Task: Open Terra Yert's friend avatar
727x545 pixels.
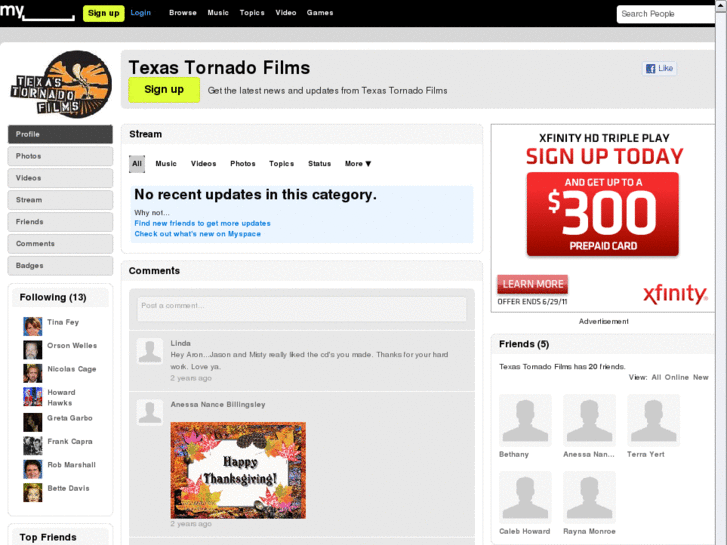Action: [653, 420]
